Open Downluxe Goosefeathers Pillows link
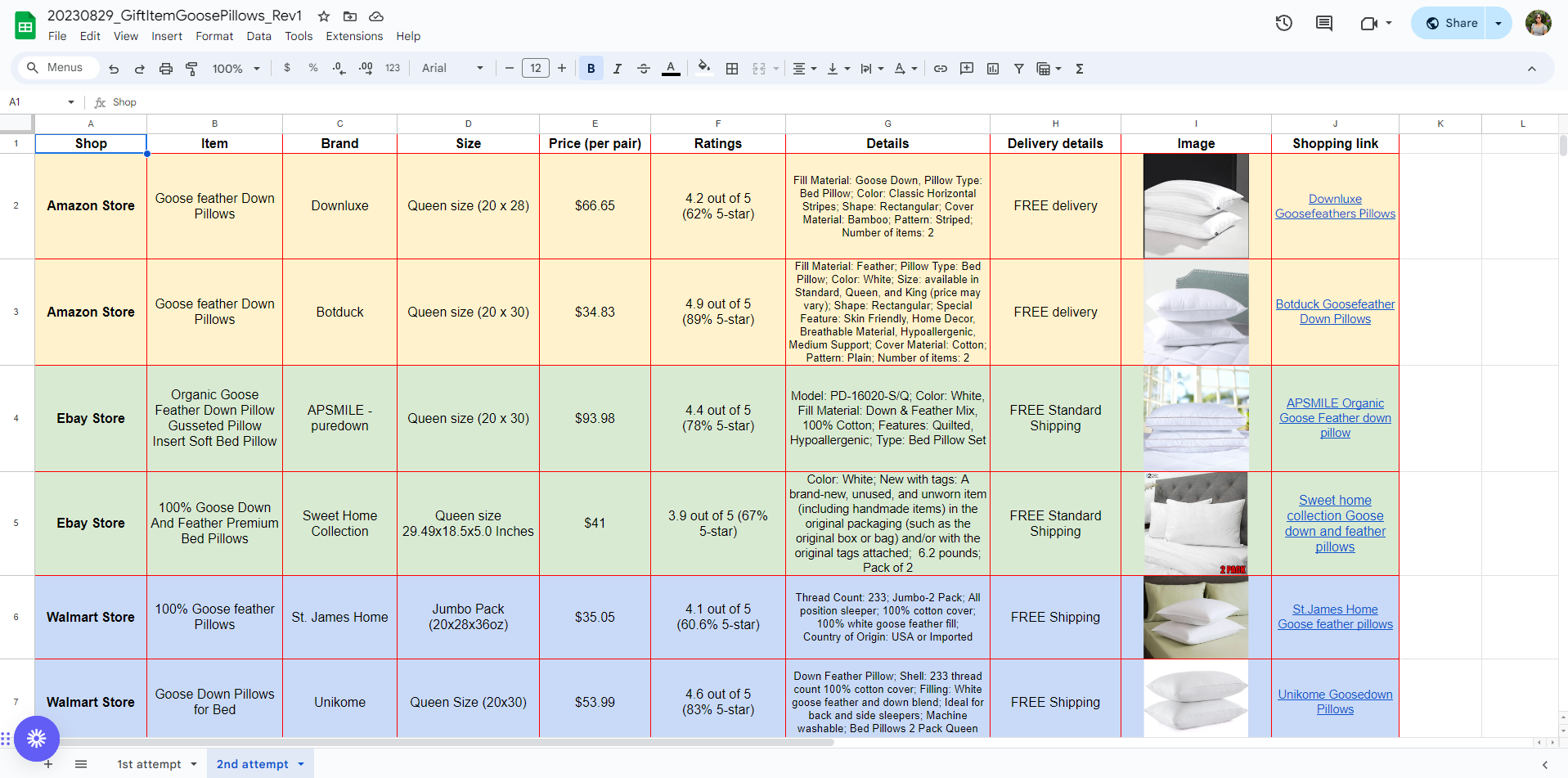 pyautogui.click(x=1335, y=206)
